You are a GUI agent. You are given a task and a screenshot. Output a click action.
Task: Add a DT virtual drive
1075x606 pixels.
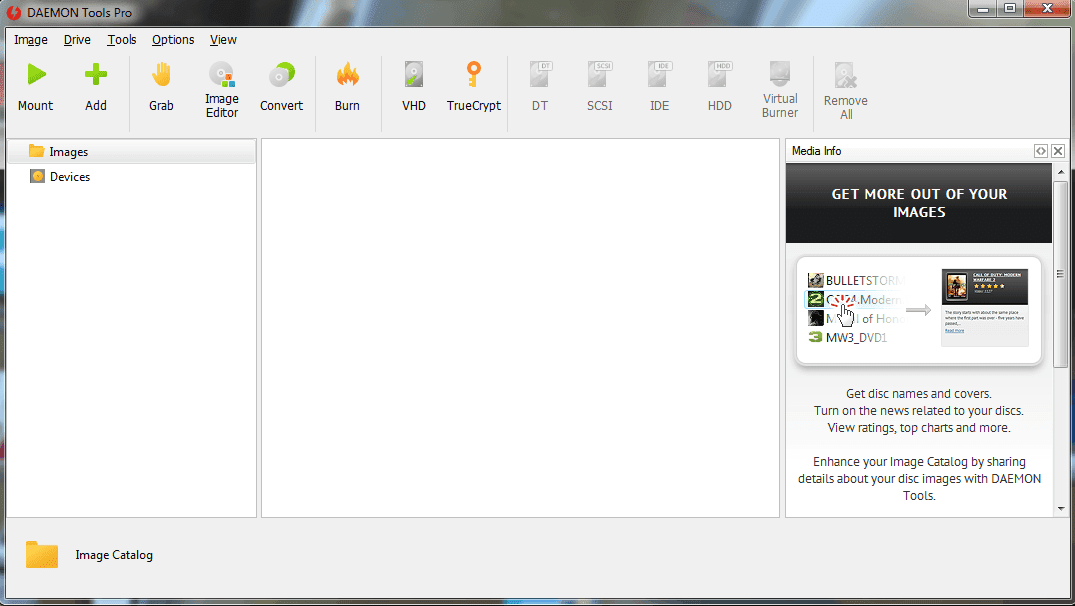pos(540,74)
